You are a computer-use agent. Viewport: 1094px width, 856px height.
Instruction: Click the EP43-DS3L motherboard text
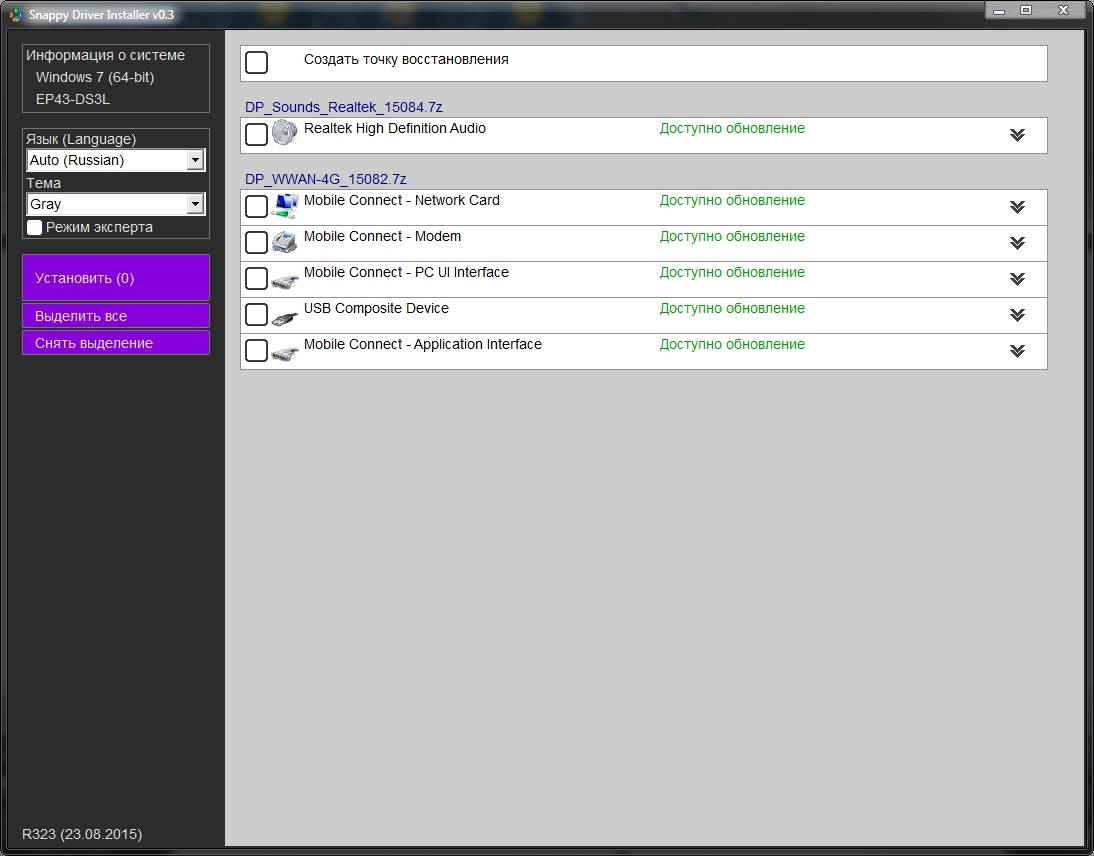point(73,99)
